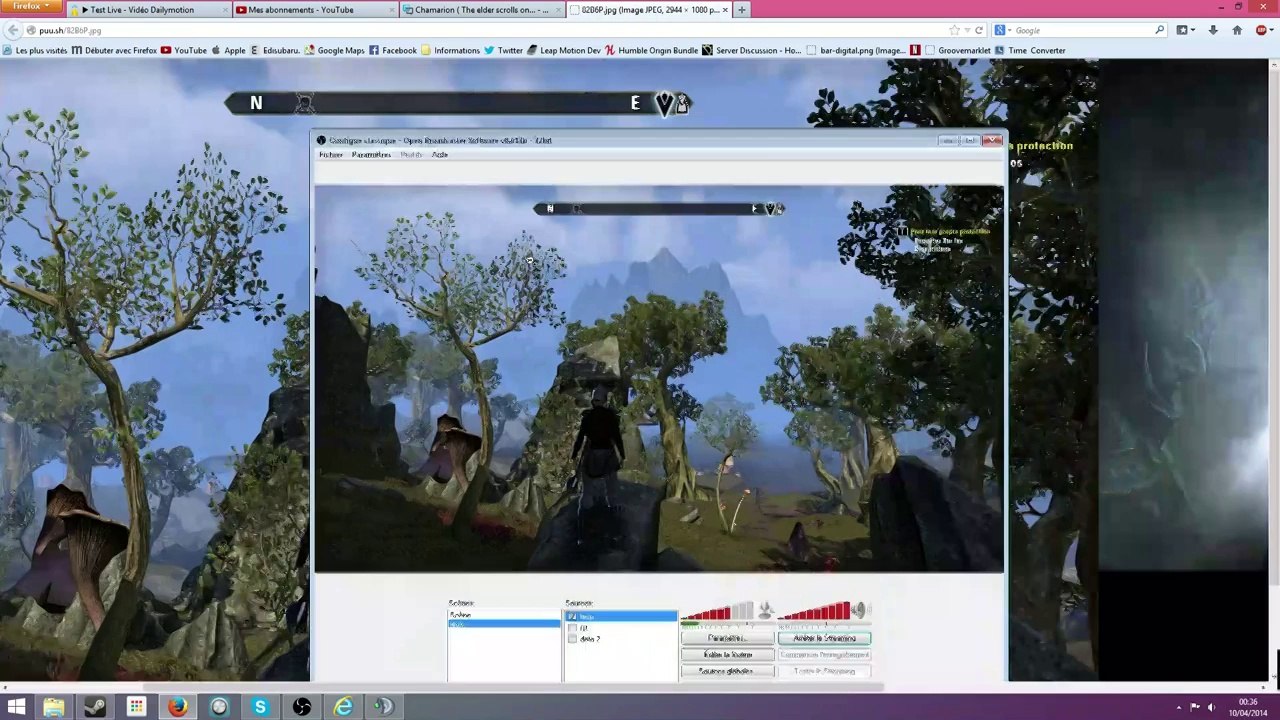This screenshot has height=720, width=1280.
Task: Open the Facebook bookmark
Action: point(393,50)
